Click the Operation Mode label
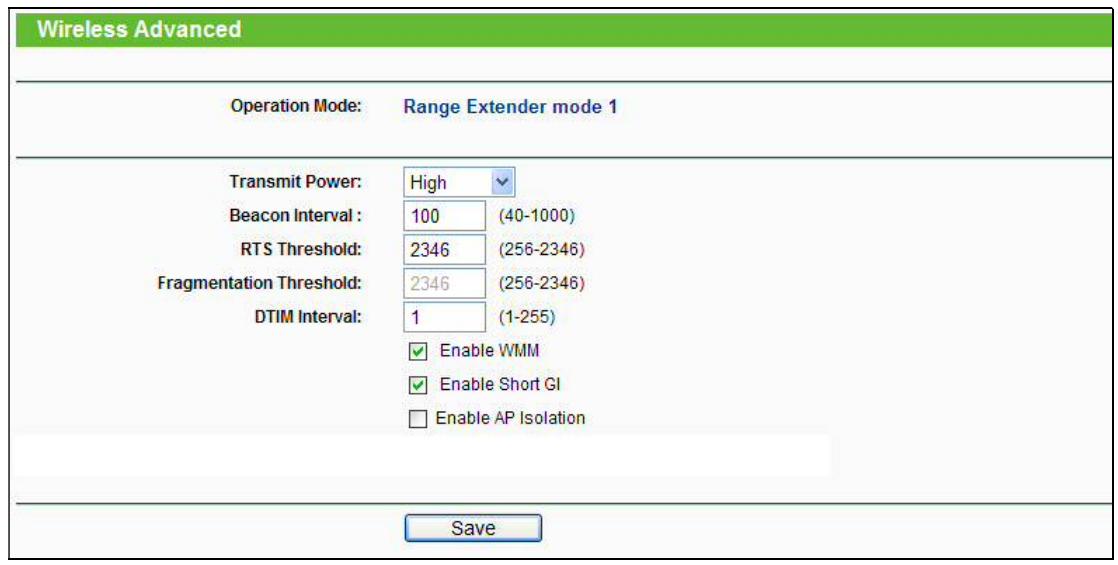Viewport: 1118px width, 565px height. coord(295,106)
